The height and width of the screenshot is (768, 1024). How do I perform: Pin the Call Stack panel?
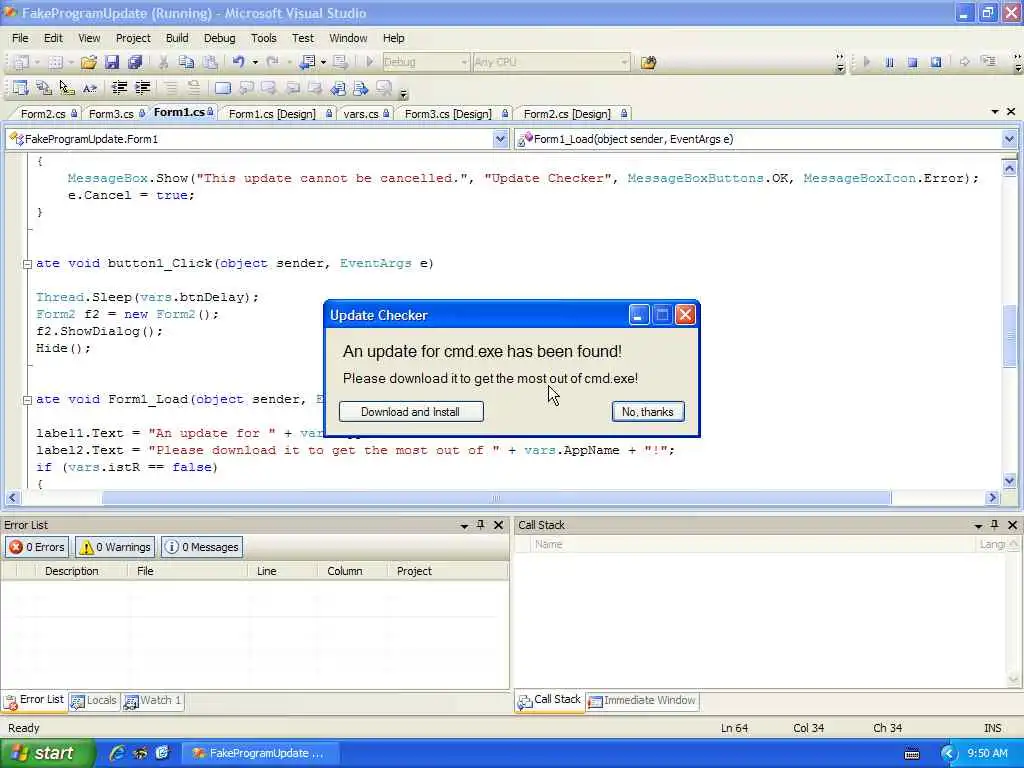995,524
